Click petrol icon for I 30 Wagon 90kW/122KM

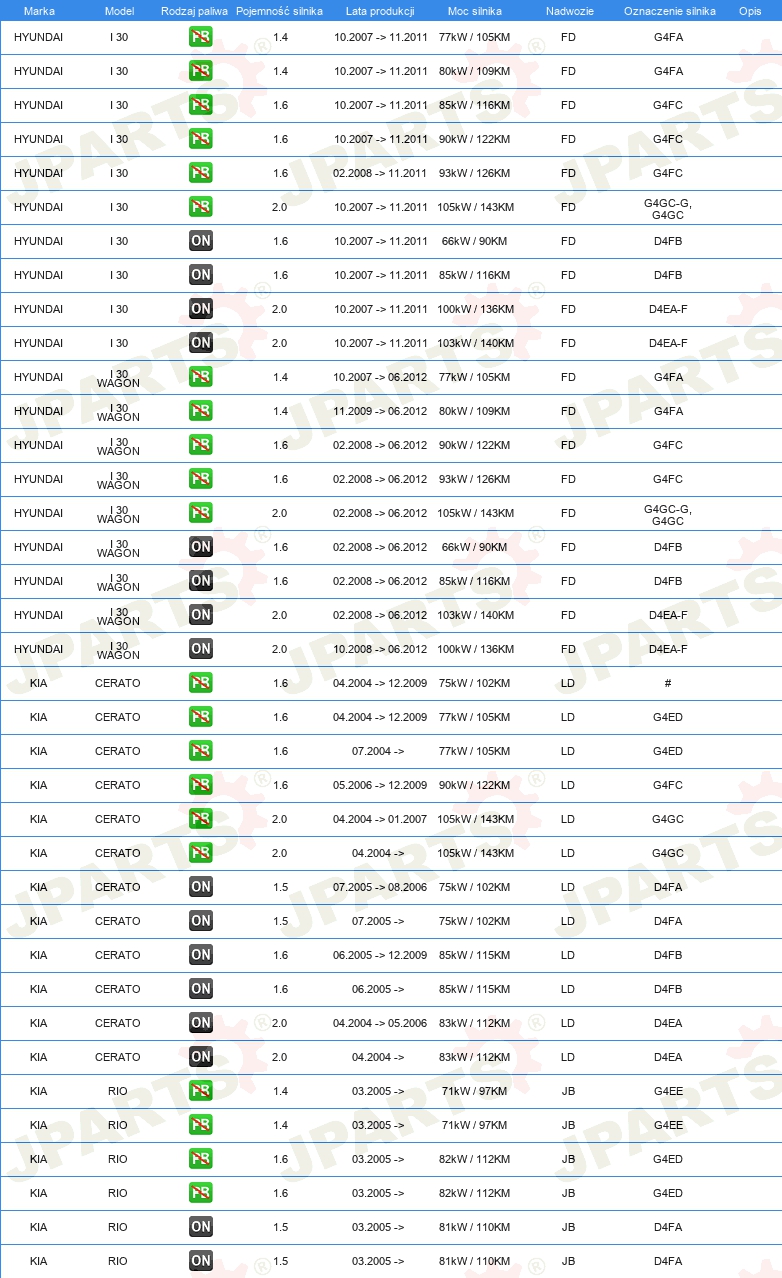(200, 445)
